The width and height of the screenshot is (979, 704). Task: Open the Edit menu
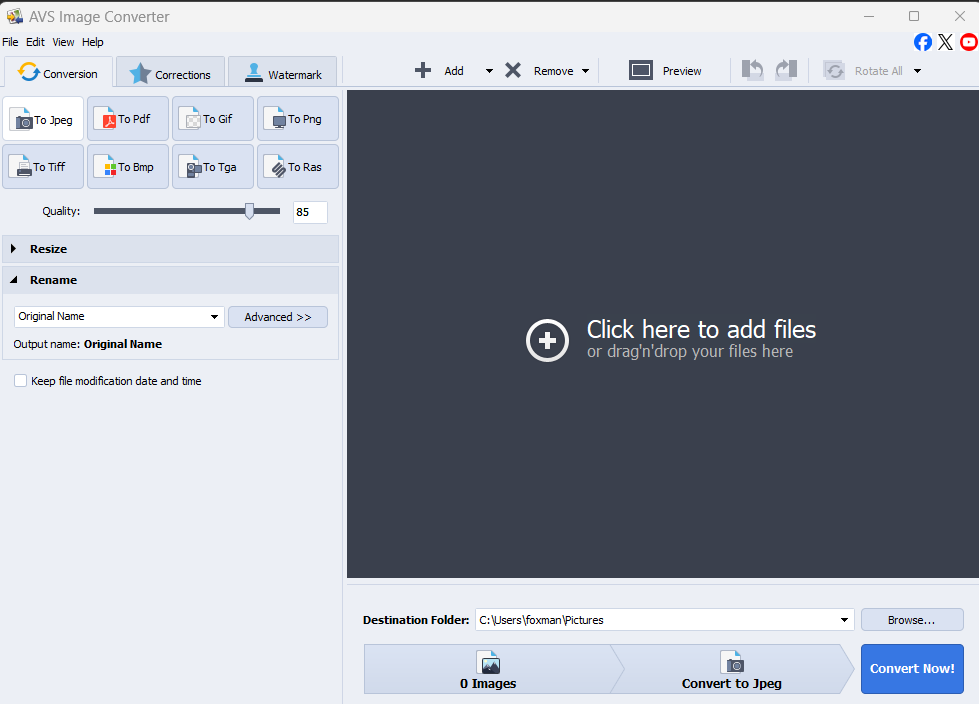coord(35,42)
